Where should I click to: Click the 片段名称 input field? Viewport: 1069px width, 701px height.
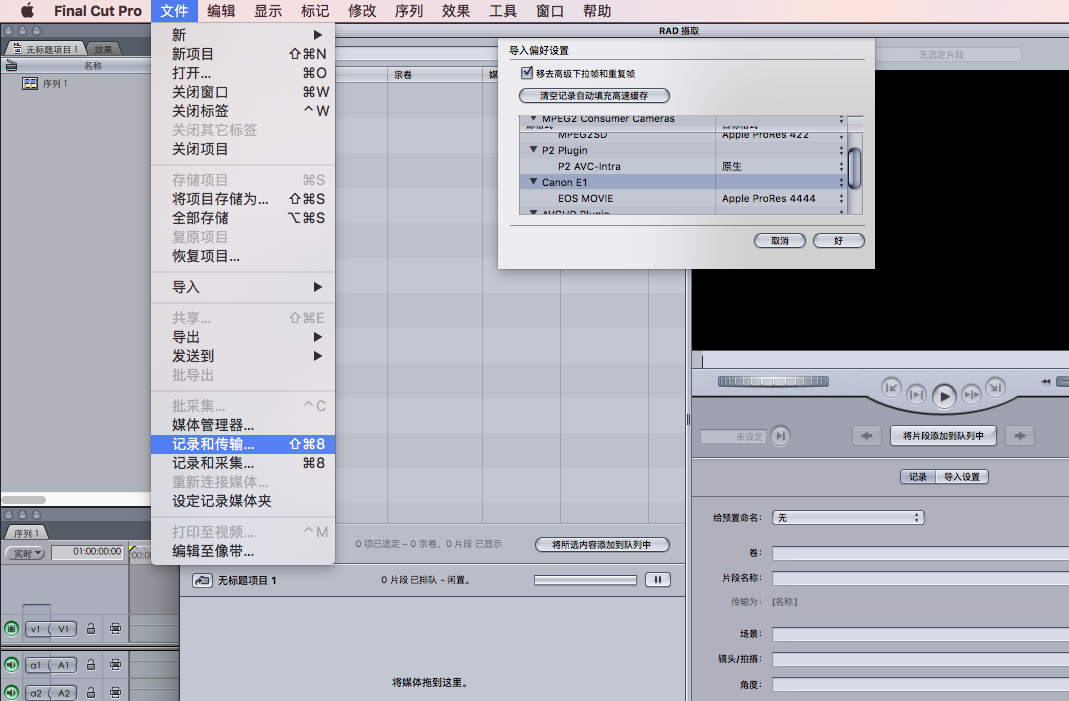920,578
